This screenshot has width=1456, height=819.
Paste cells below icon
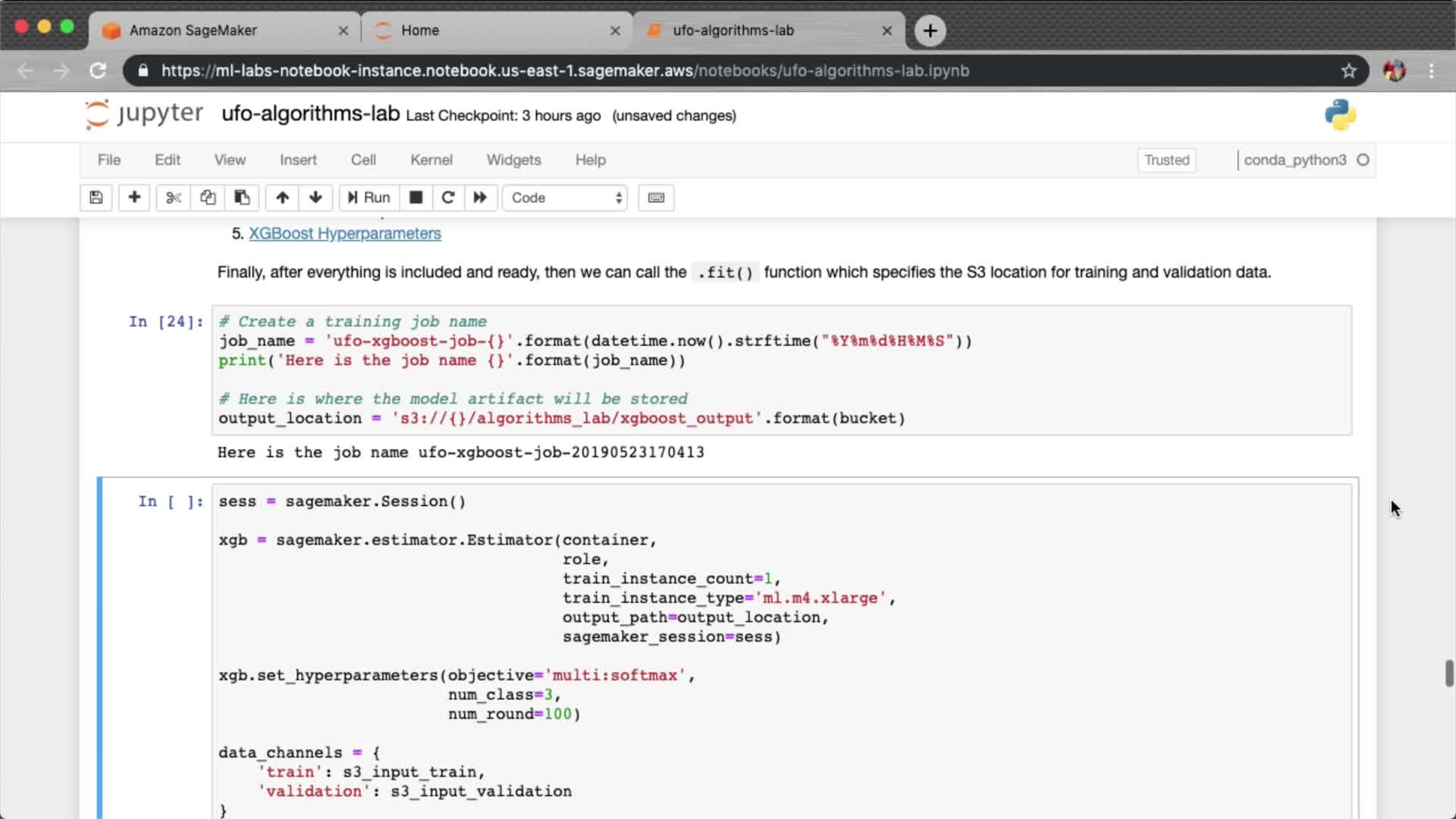(242, 198)
